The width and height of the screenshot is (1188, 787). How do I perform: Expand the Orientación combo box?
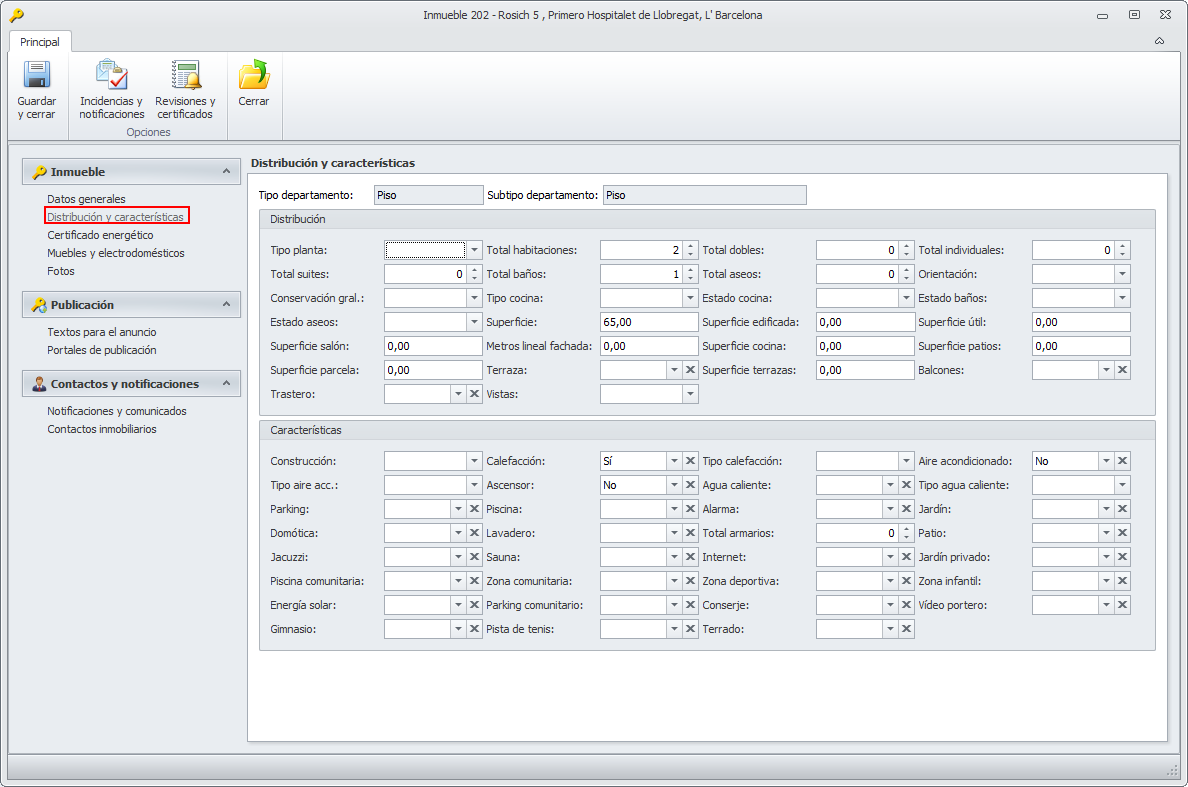1122,274
